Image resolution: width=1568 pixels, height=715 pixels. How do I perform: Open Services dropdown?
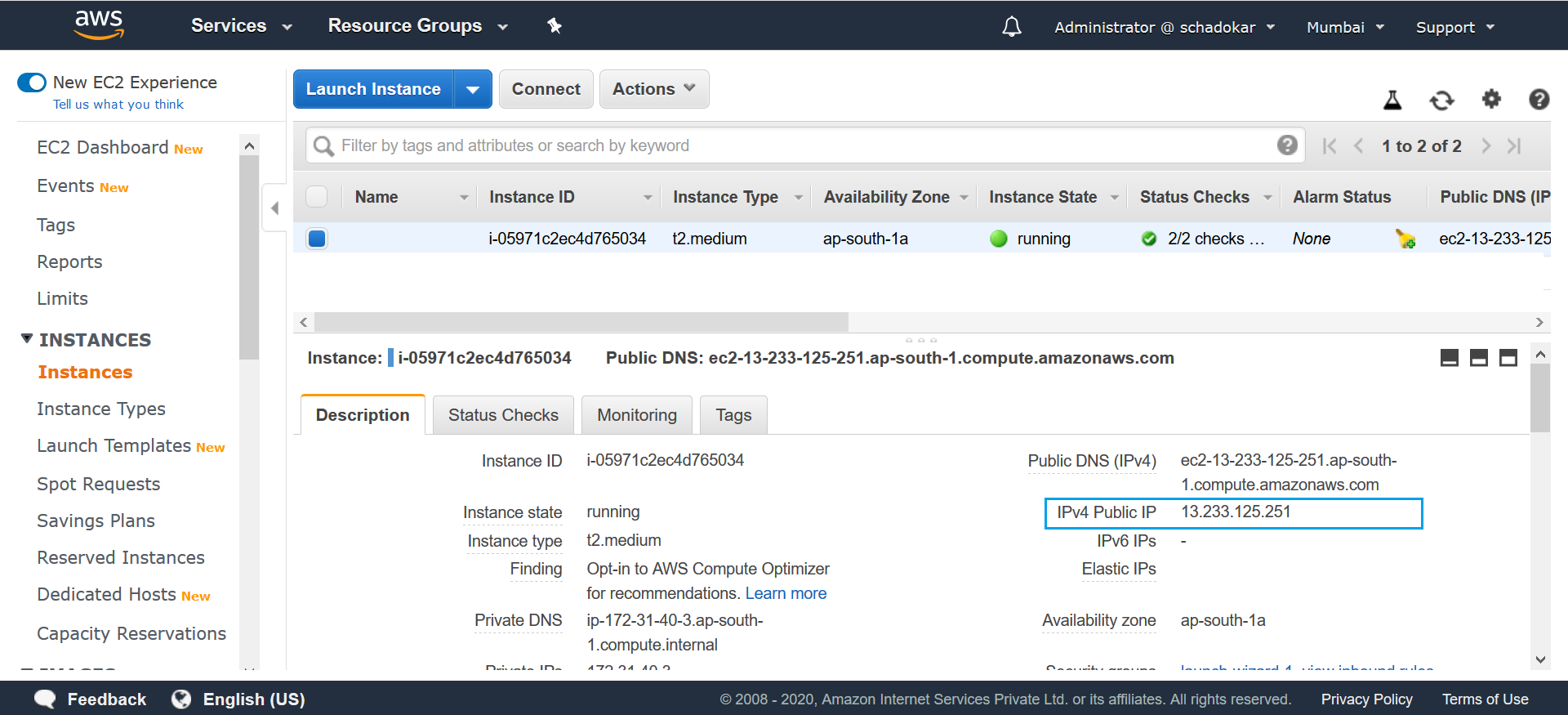pos(242,25)
